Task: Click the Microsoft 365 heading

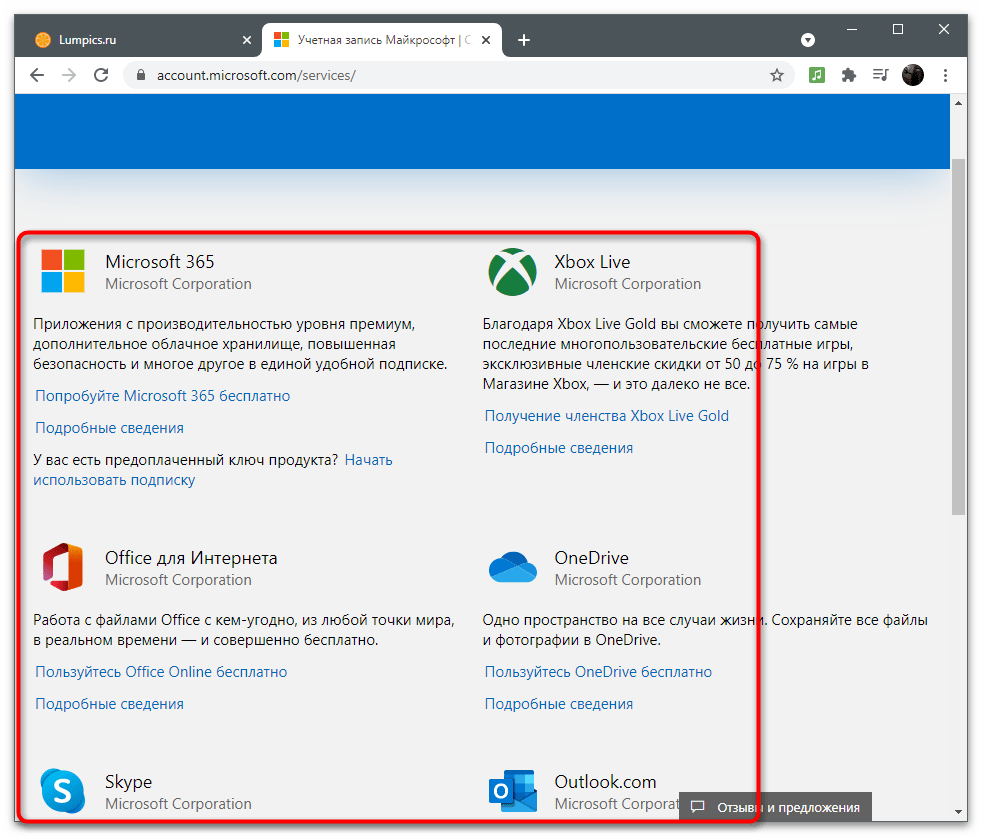Action: click(x=160, y=262)
